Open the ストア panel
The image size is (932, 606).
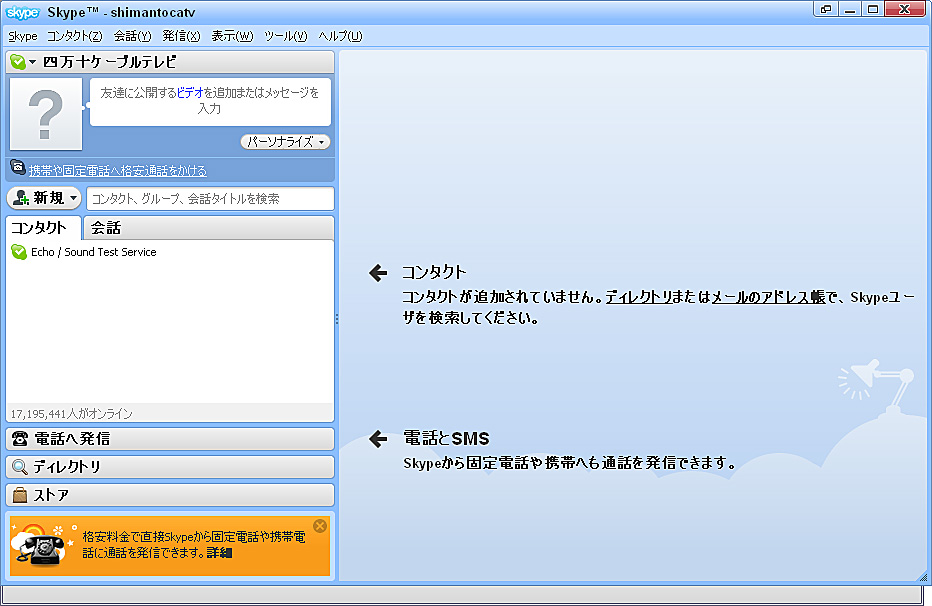[x=170, y=495]
